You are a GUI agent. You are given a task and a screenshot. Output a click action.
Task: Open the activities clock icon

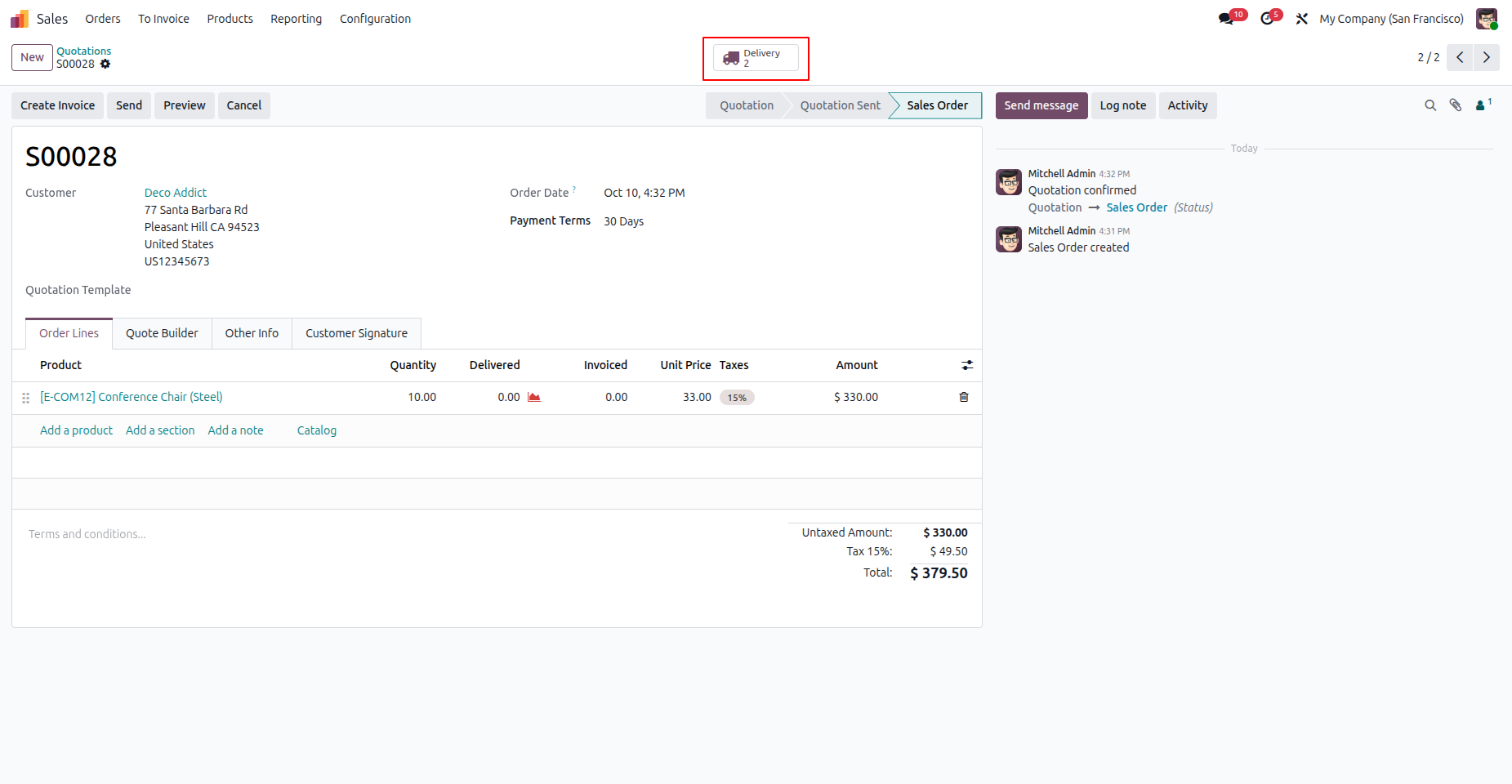coord(1267,19)
